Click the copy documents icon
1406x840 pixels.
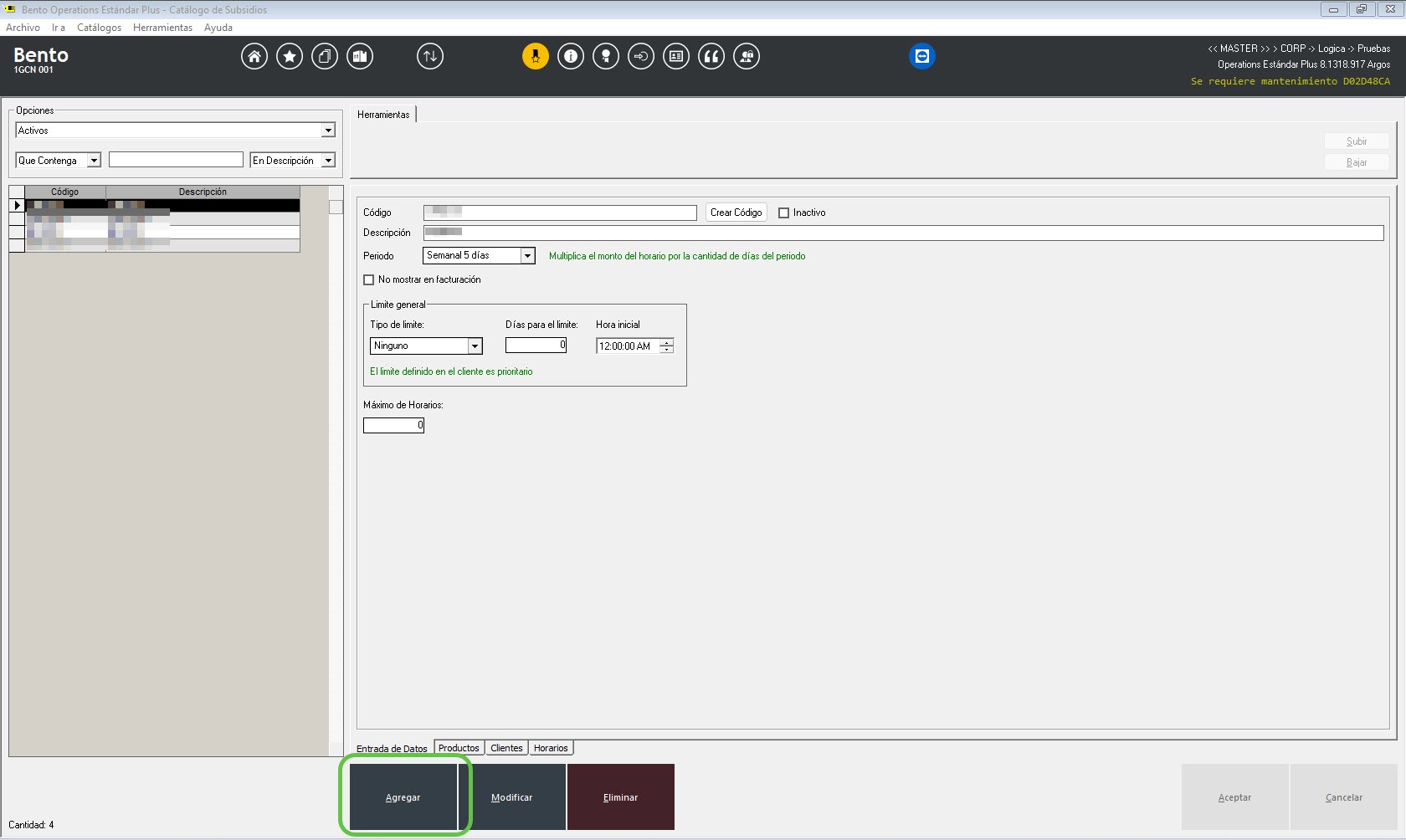325,56
